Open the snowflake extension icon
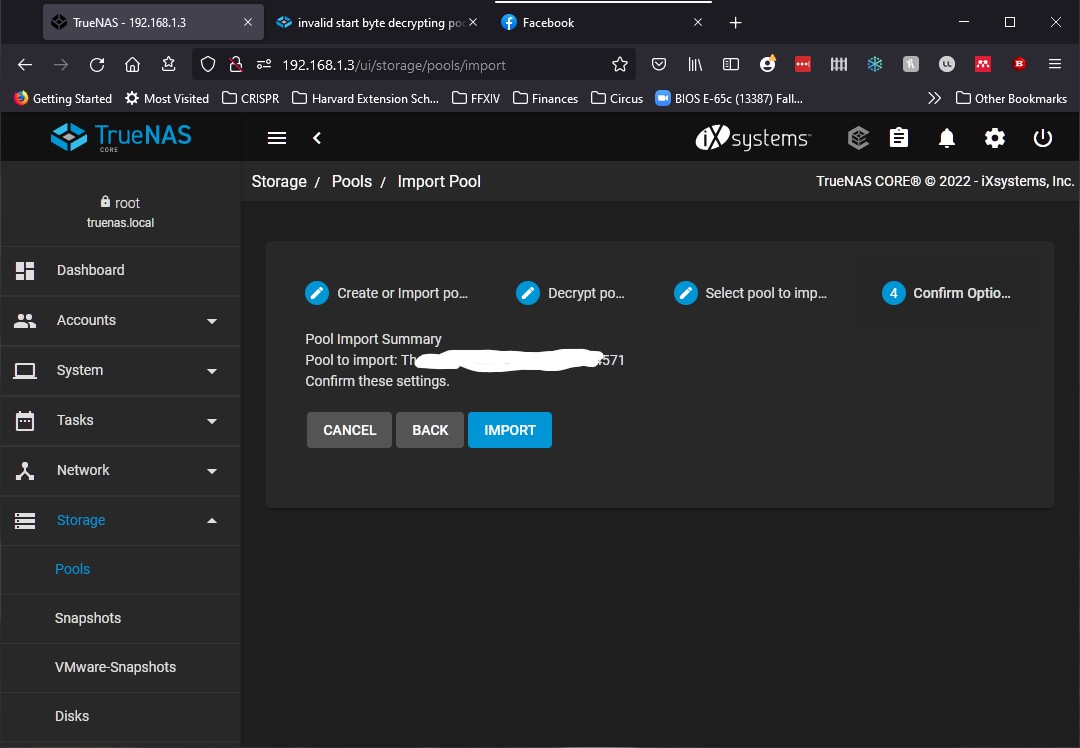 pyautogui.click(x=875, y=65)
